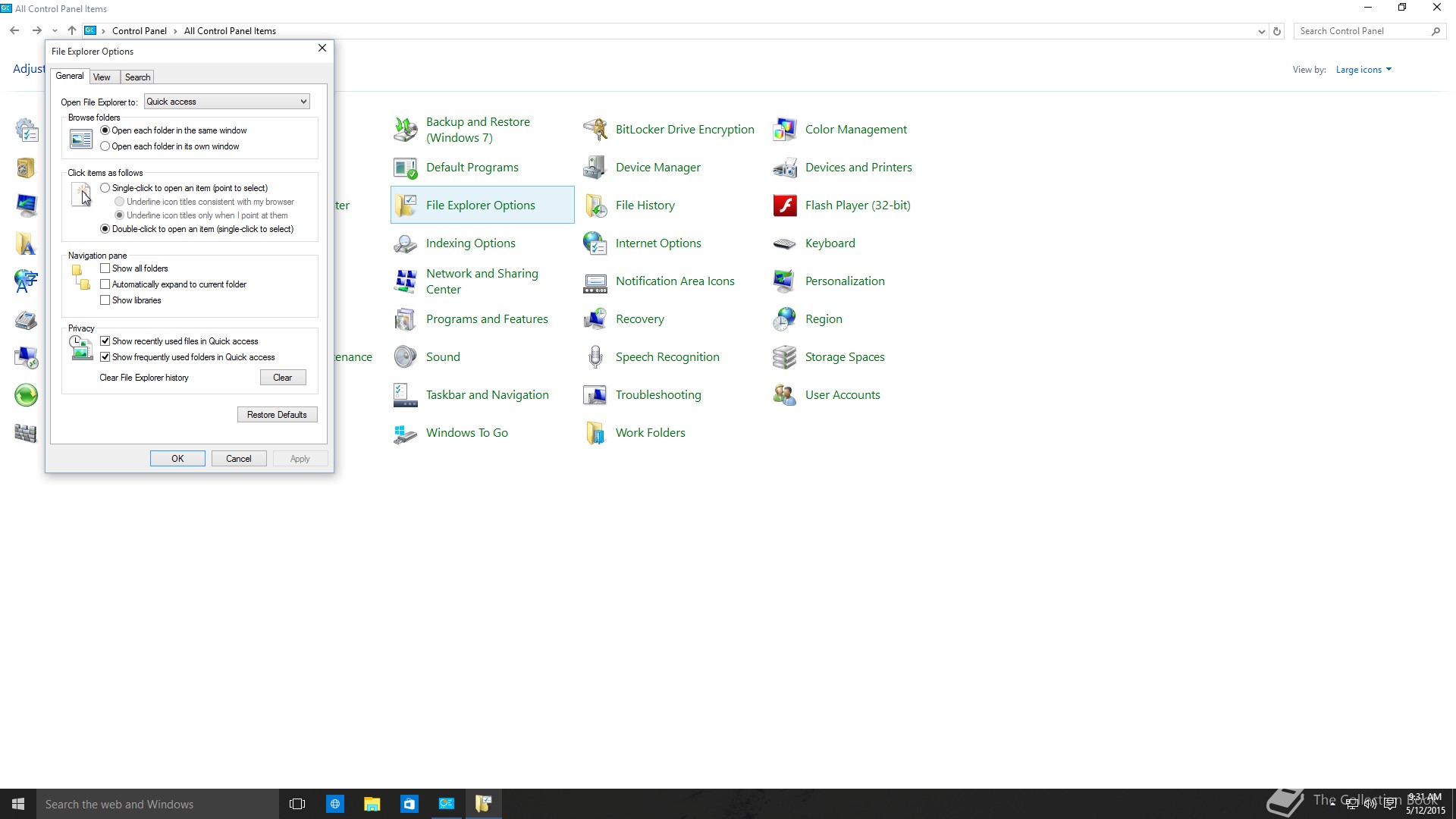
Task: Check Show libraries option
Action: 105,300
